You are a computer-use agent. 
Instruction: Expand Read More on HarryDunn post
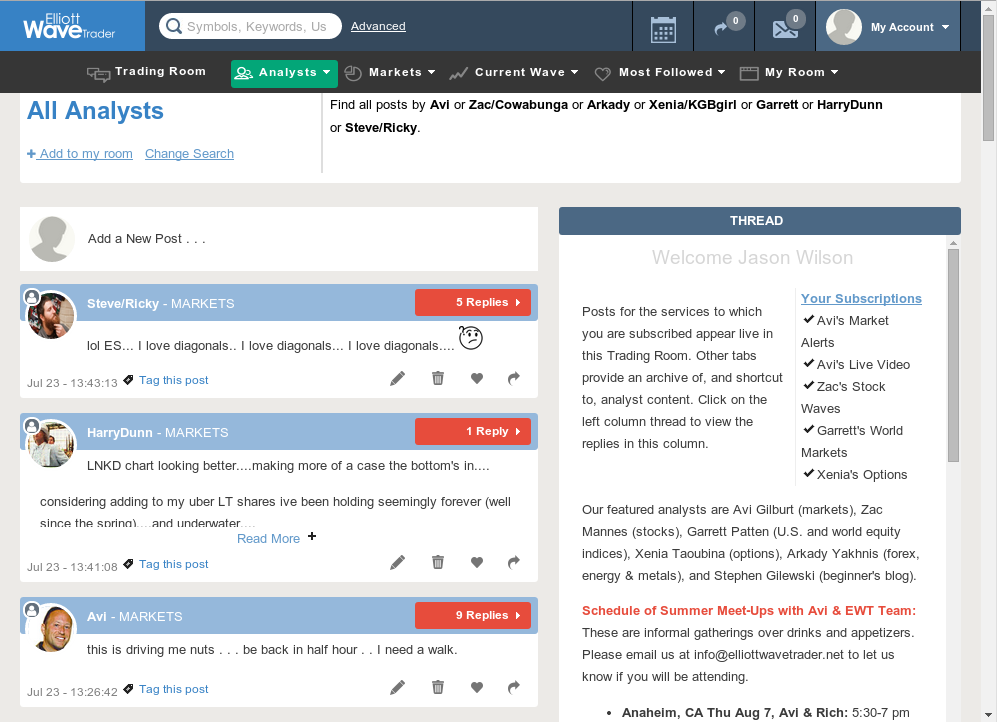(269, 538)
